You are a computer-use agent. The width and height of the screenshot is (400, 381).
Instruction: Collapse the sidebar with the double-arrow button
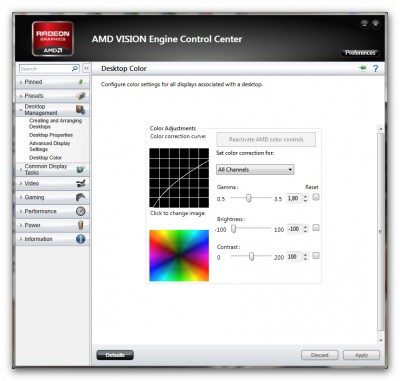(86, 69)
